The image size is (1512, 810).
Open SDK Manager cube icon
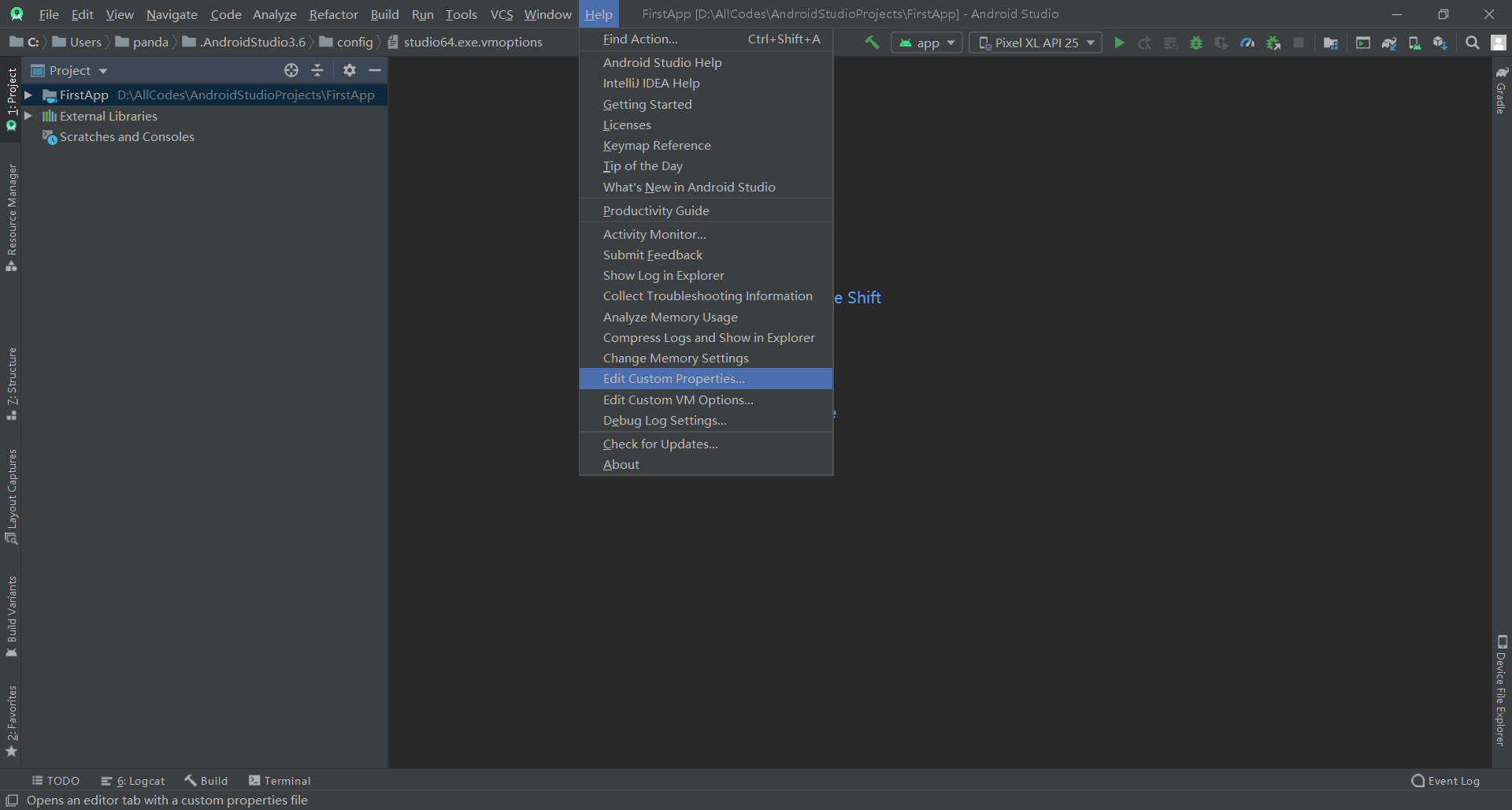pos(1440,43)
